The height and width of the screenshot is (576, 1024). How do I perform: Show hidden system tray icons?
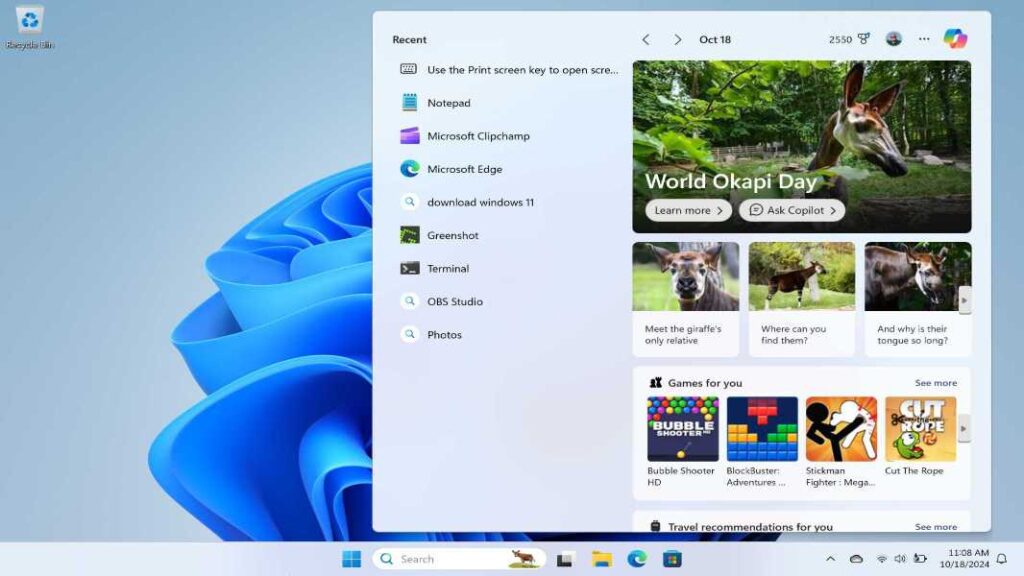[831, 559]
